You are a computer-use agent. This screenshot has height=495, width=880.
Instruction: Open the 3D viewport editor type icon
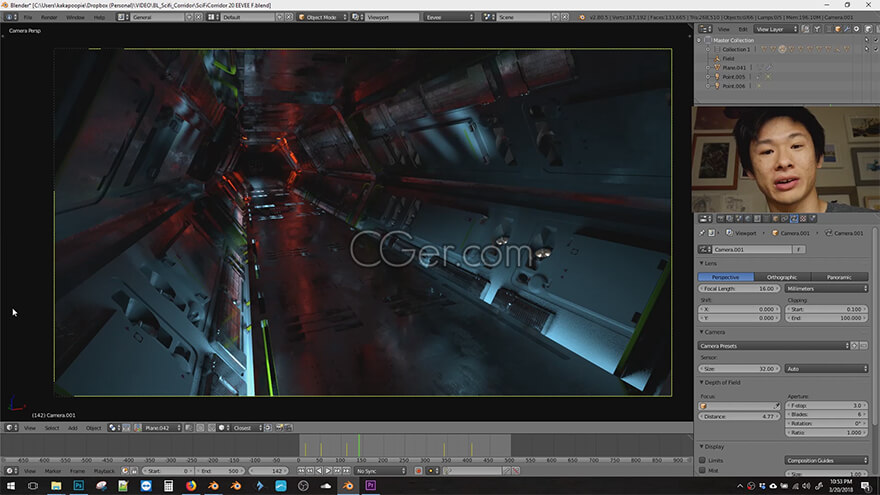coord(11,428)
